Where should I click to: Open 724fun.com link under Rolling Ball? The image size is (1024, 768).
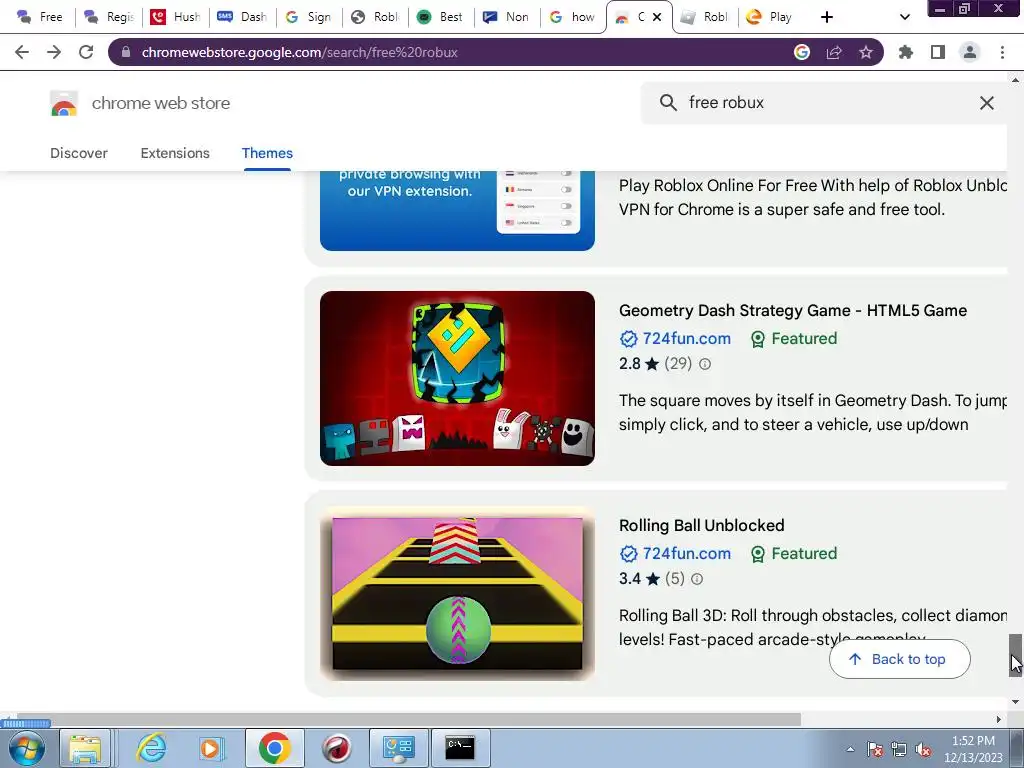(686, 553)
